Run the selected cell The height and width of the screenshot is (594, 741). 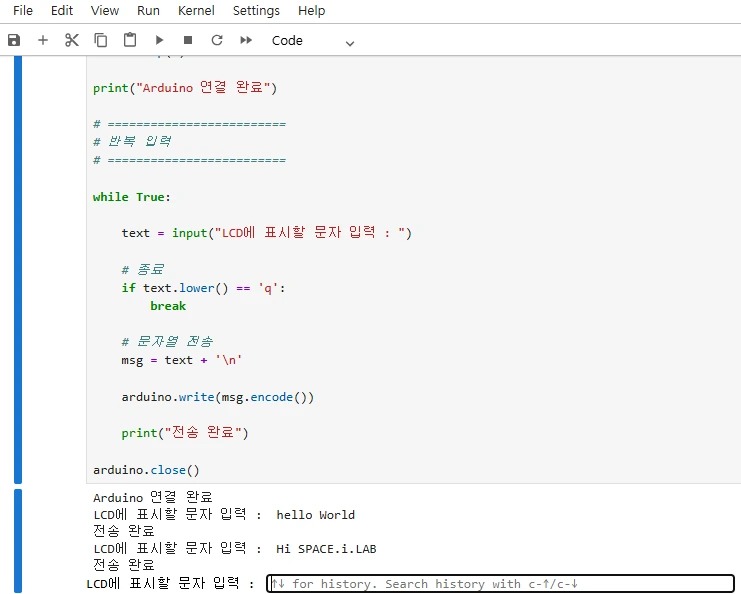pos(159,40)
